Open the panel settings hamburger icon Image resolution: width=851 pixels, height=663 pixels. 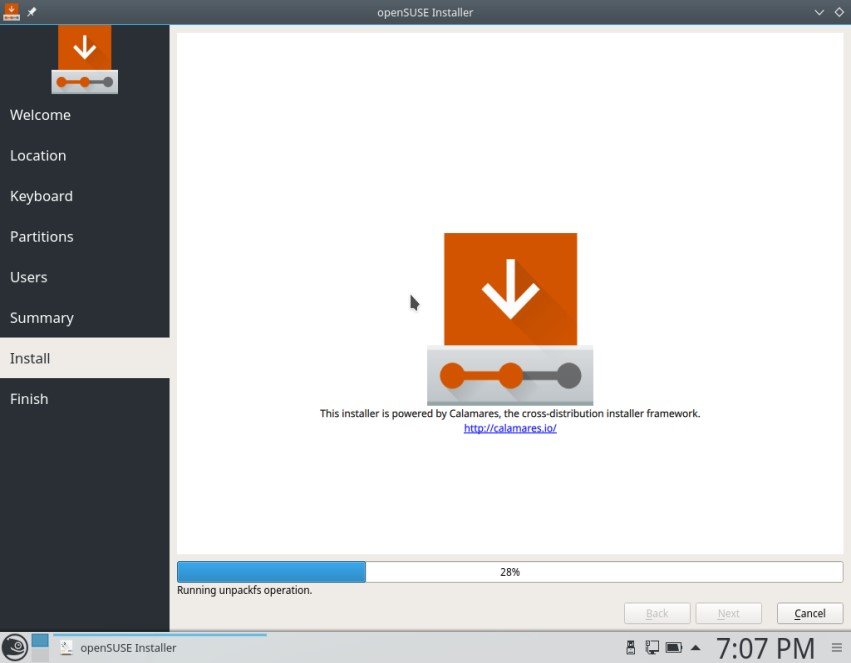(836, 647)
